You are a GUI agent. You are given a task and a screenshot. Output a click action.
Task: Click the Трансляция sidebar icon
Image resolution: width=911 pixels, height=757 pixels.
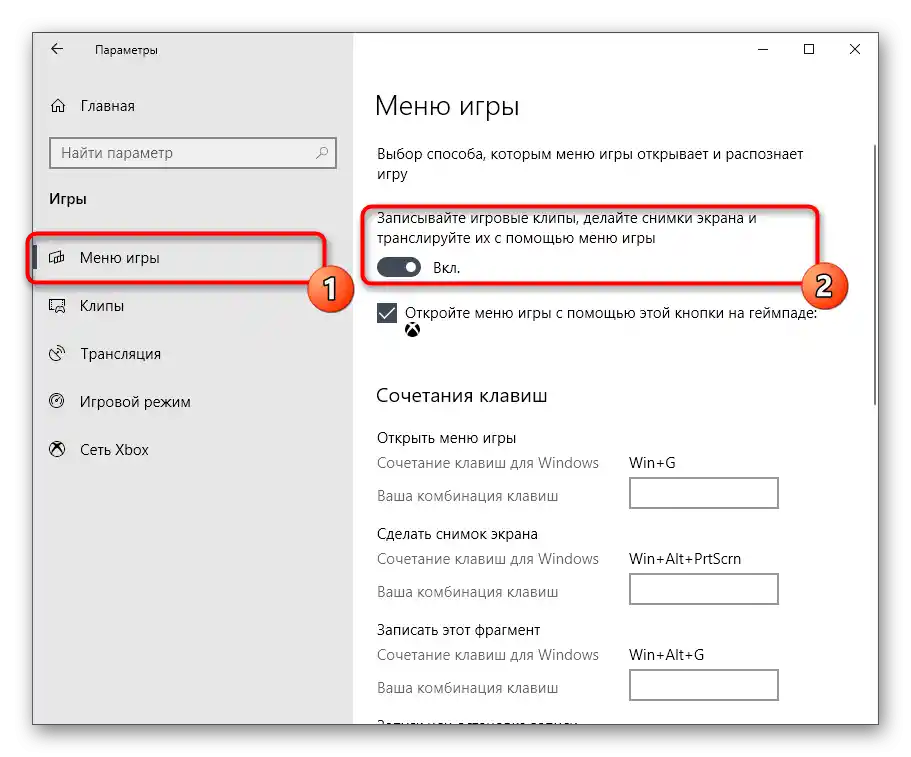point(57,353)
